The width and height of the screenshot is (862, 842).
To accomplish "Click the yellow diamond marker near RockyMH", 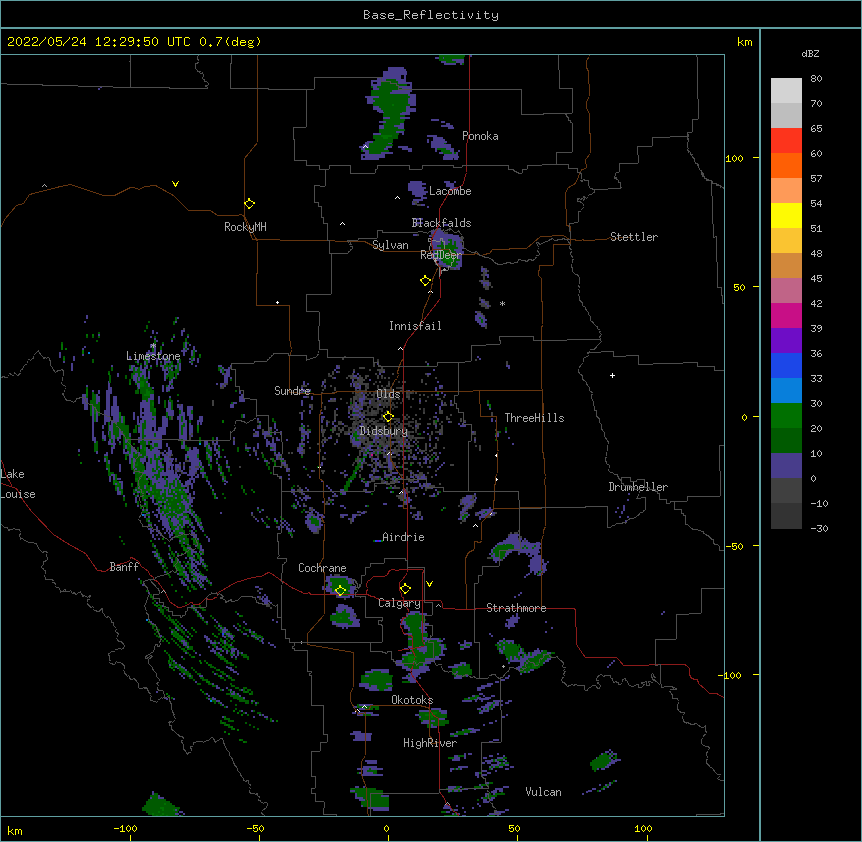I will (249, 204).
